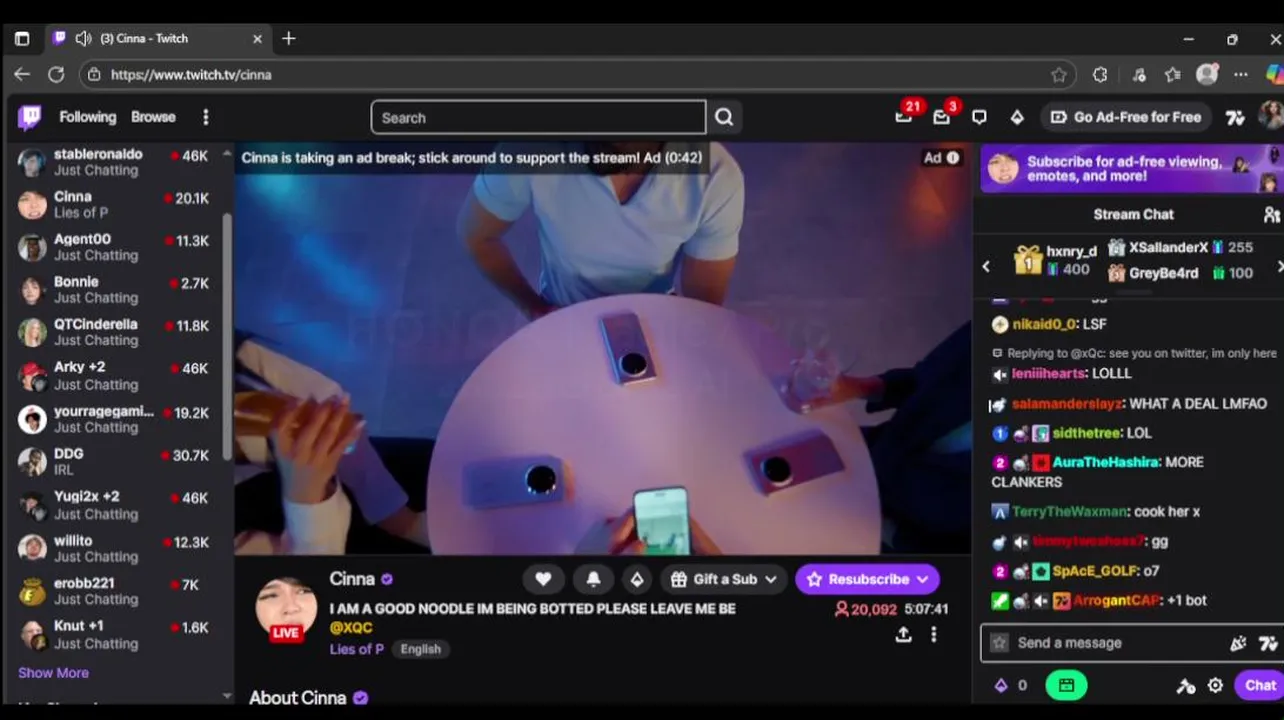This screenshot has height=720, width=1284.
Task: Click TerryTheWaxman username in chat
Action: [x=1069, y=511]
